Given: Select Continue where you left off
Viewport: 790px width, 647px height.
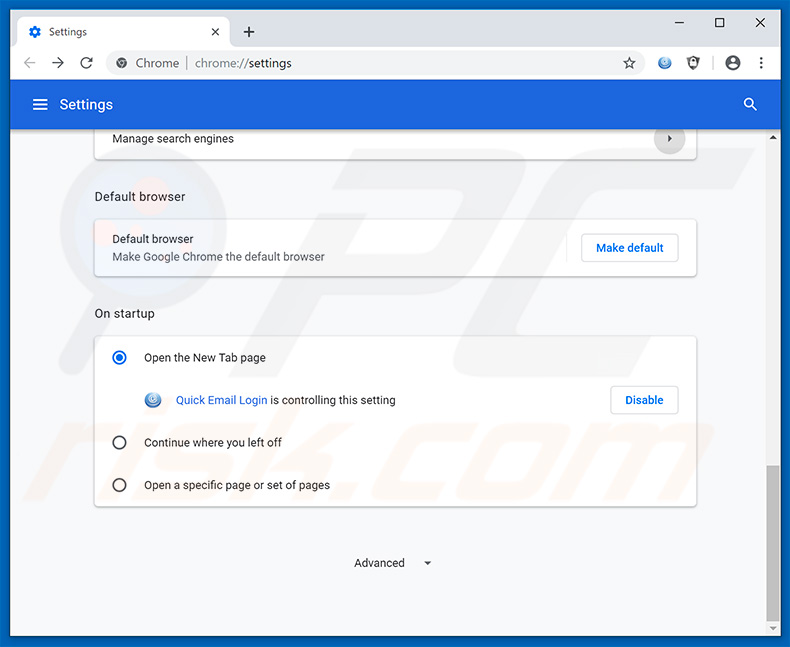Looking at the screenshot, I should click(x=119, y=442).
